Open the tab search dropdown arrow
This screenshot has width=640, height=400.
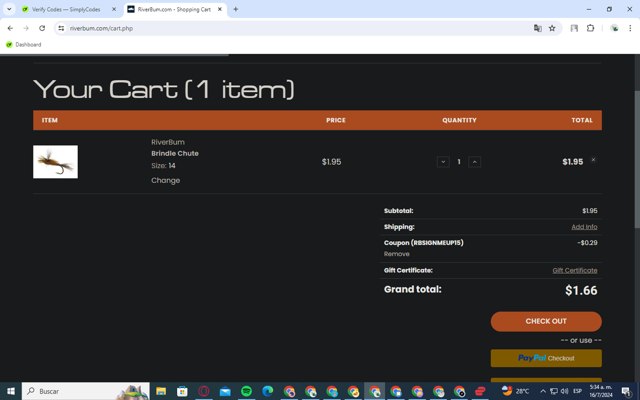9,9
